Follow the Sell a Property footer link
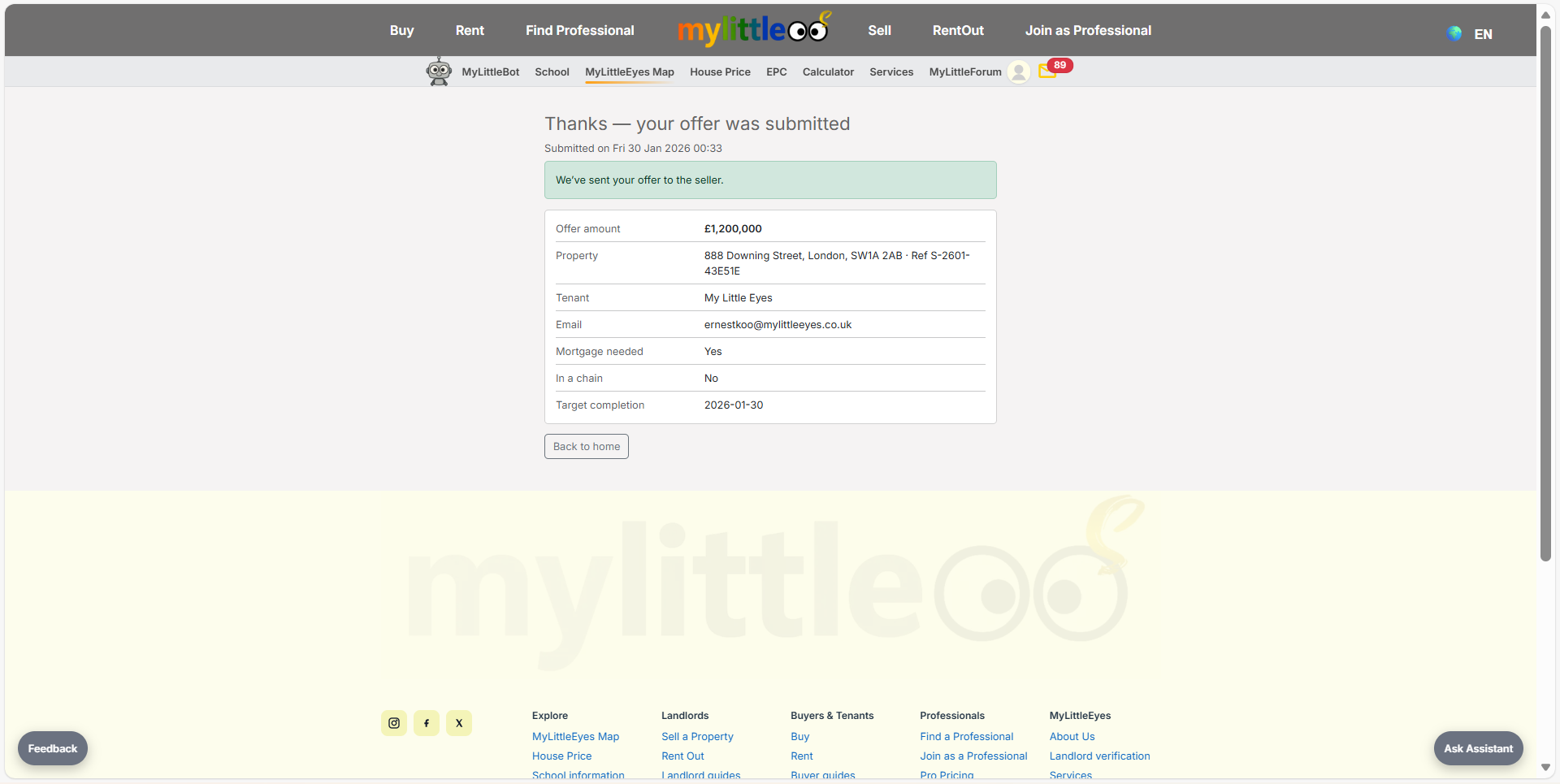 pyautogui.click(x=697, y=736)
